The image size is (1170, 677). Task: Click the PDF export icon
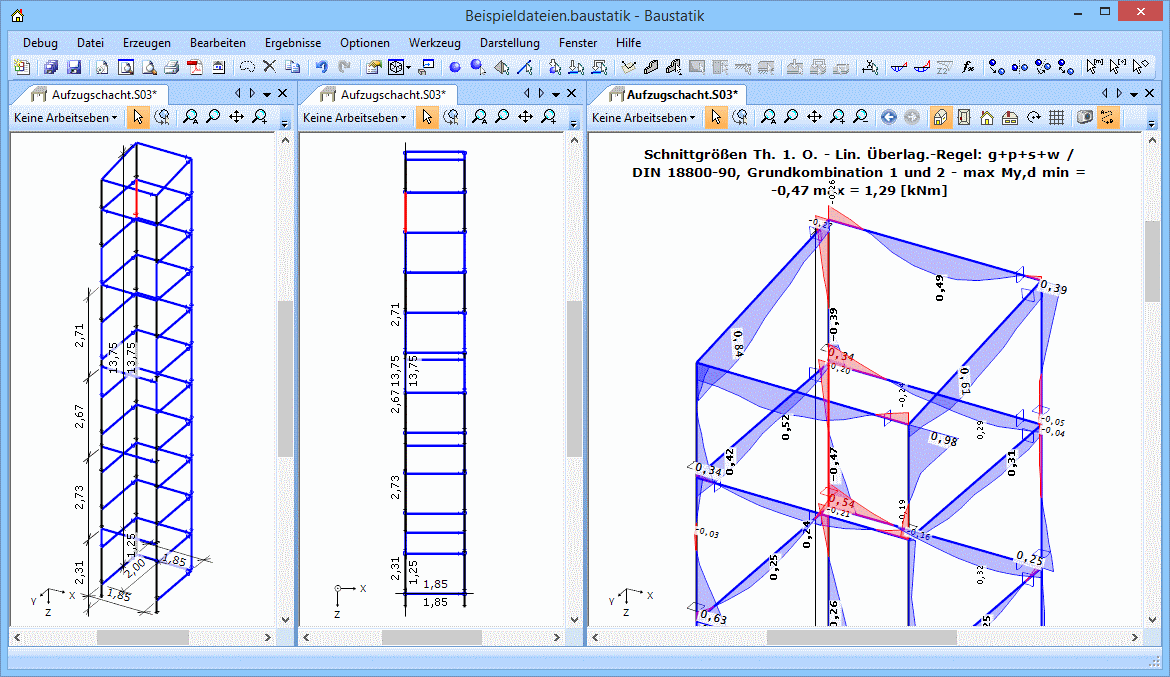coord(194,68)
